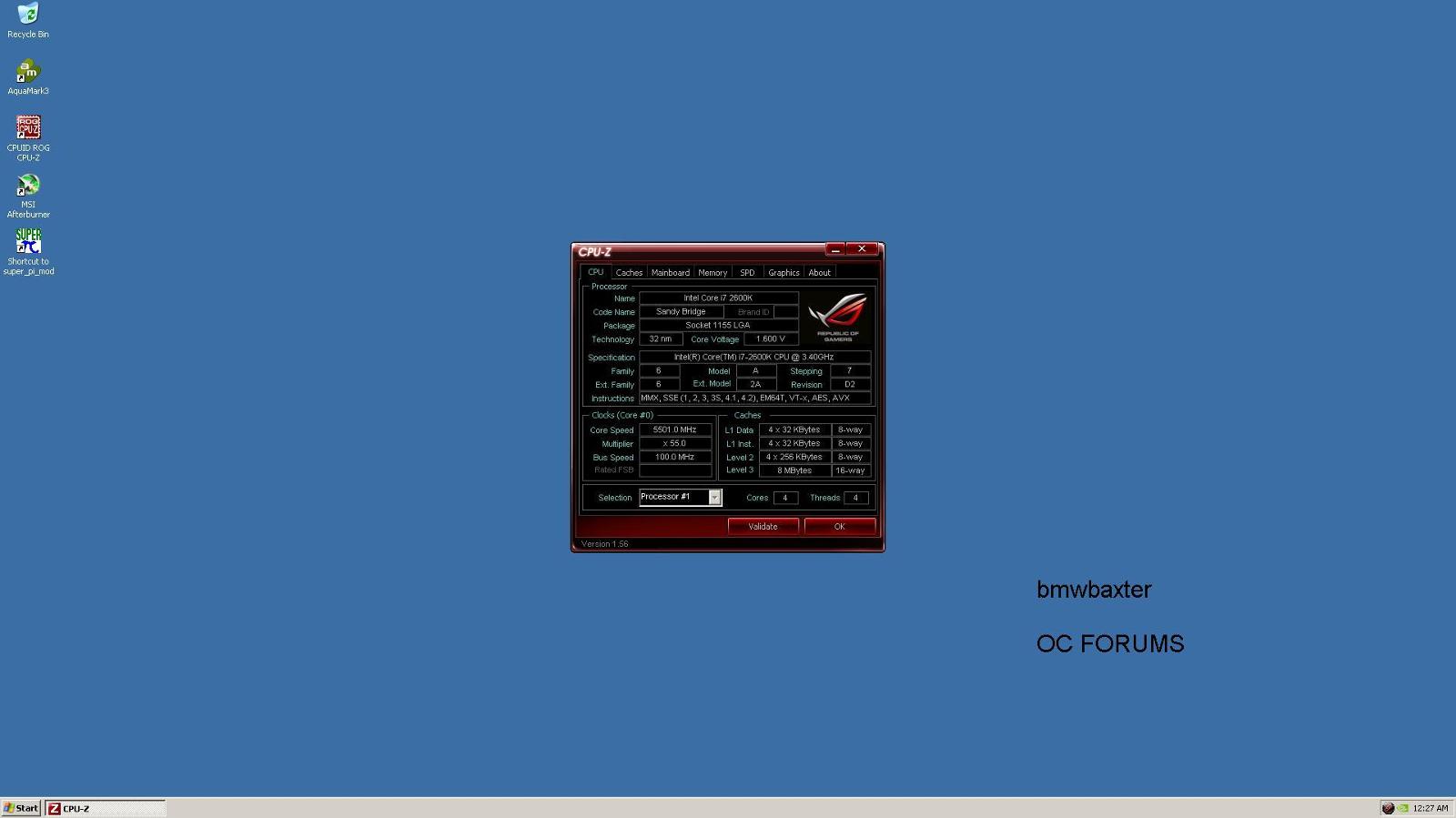
Task: Click the Sandy Bridge code name value
Action: point(681,311)
